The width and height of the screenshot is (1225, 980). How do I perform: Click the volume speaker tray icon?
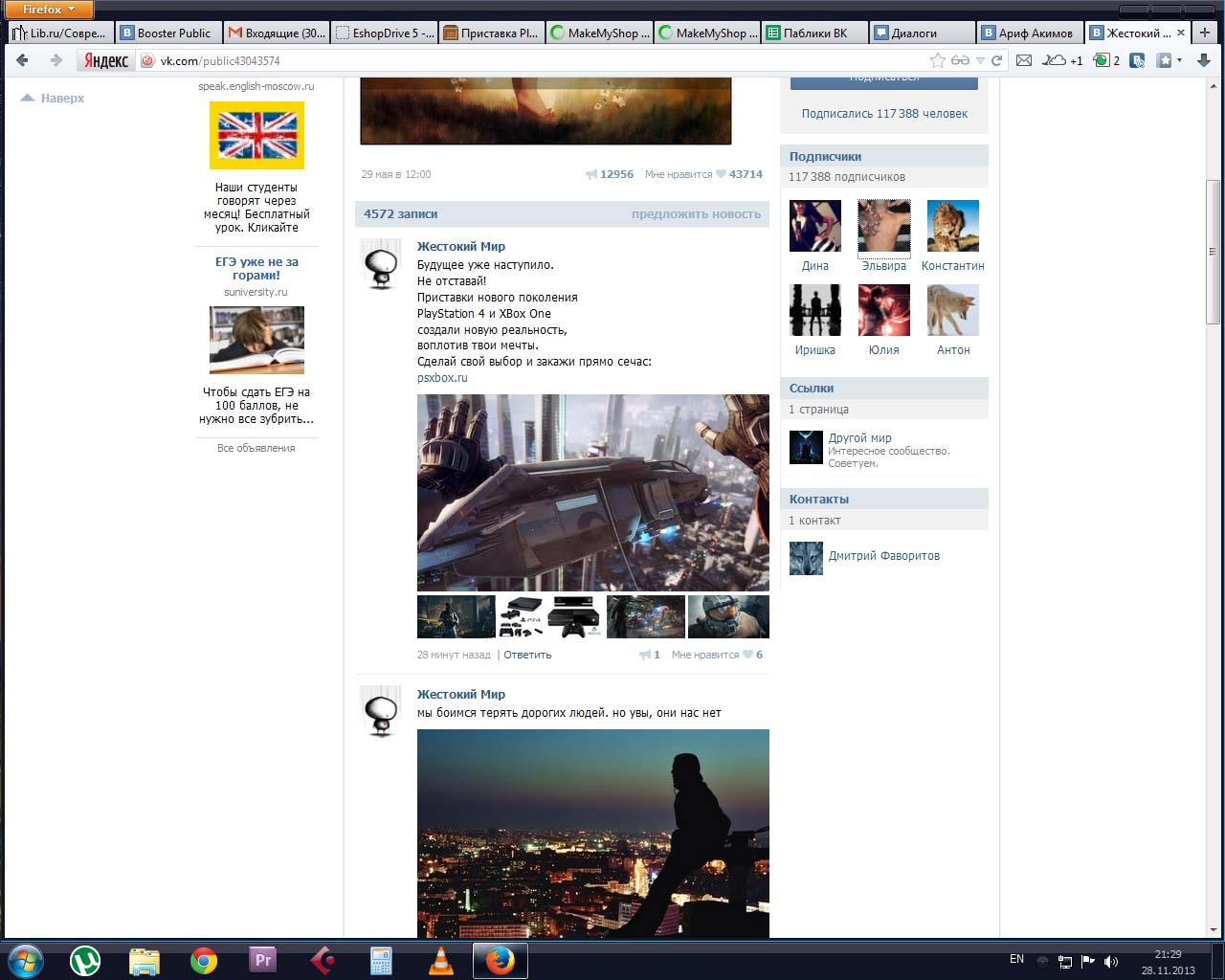coord(1111,961)
